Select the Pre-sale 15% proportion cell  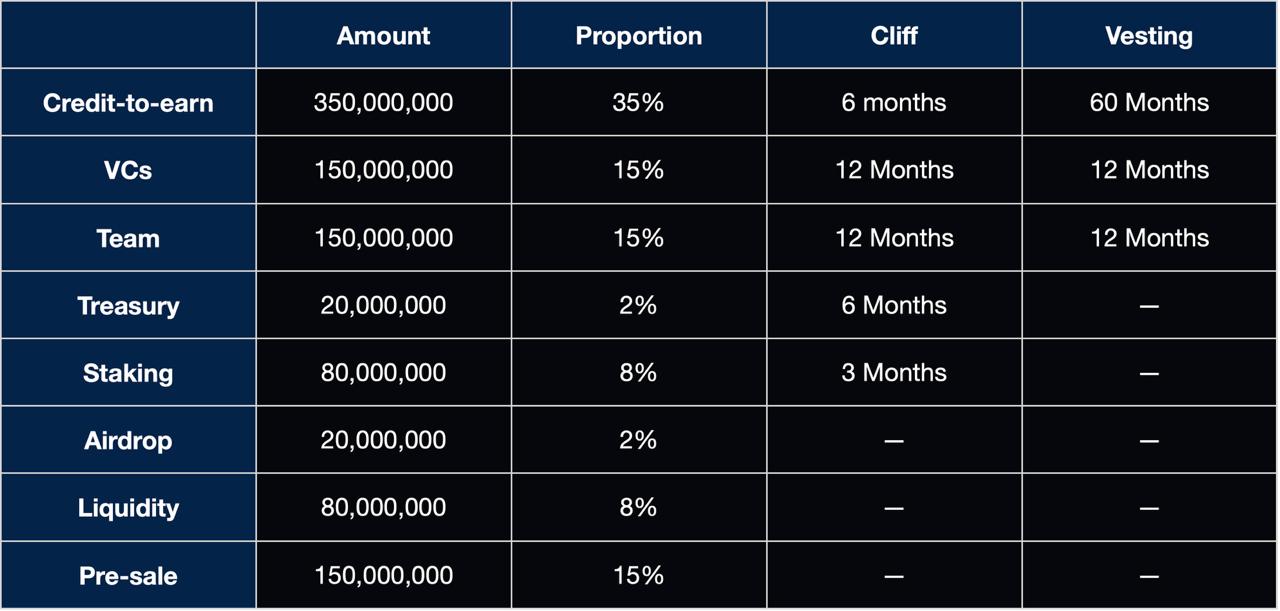638,576
